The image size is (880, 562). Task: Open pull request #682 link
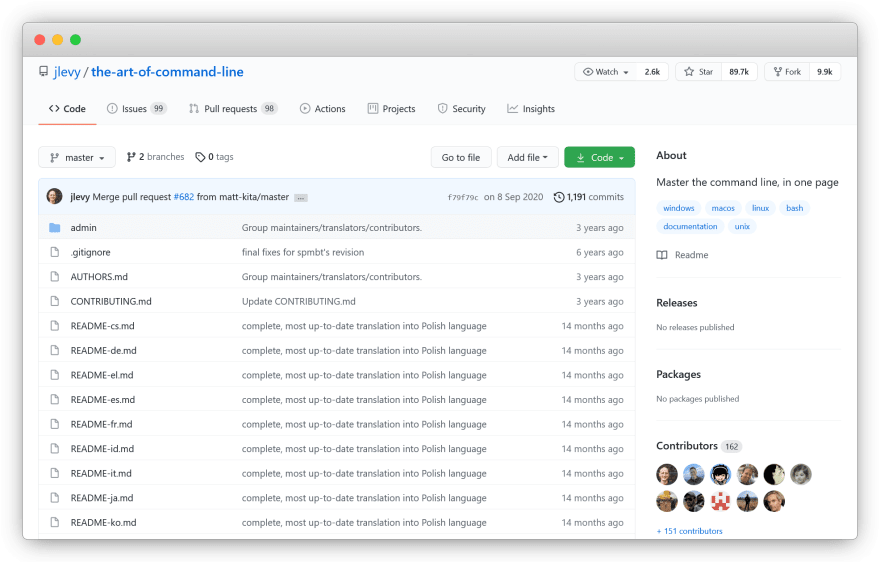coord(184,197)
